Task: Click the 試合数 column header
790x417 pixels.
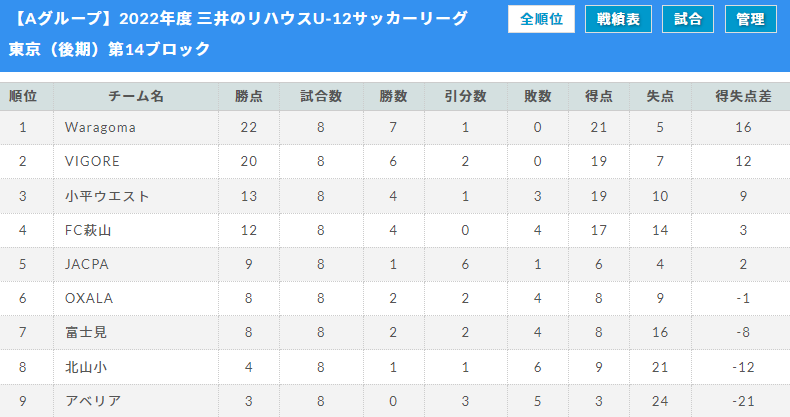Action: (x=321, y=97)
